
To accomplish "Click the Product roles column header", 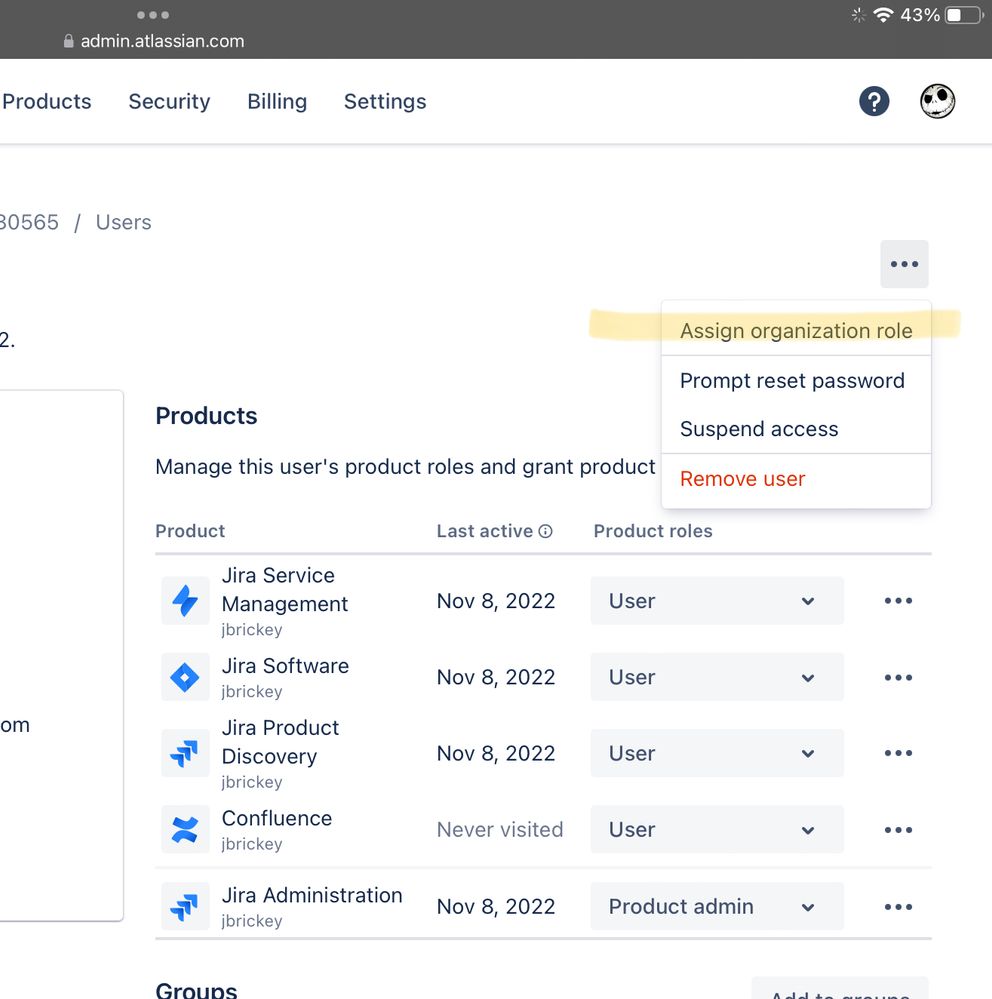I will click(x=653, y=531).
